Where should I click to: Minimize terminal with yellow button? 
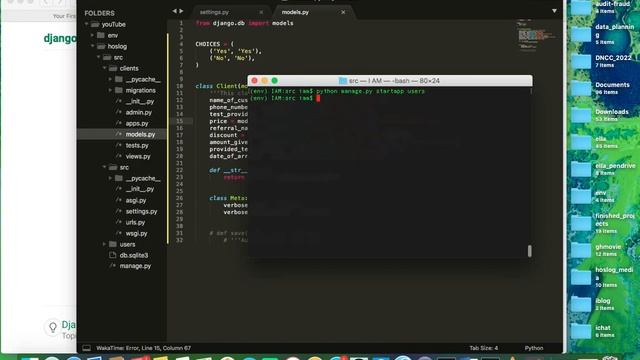(264, 81)
